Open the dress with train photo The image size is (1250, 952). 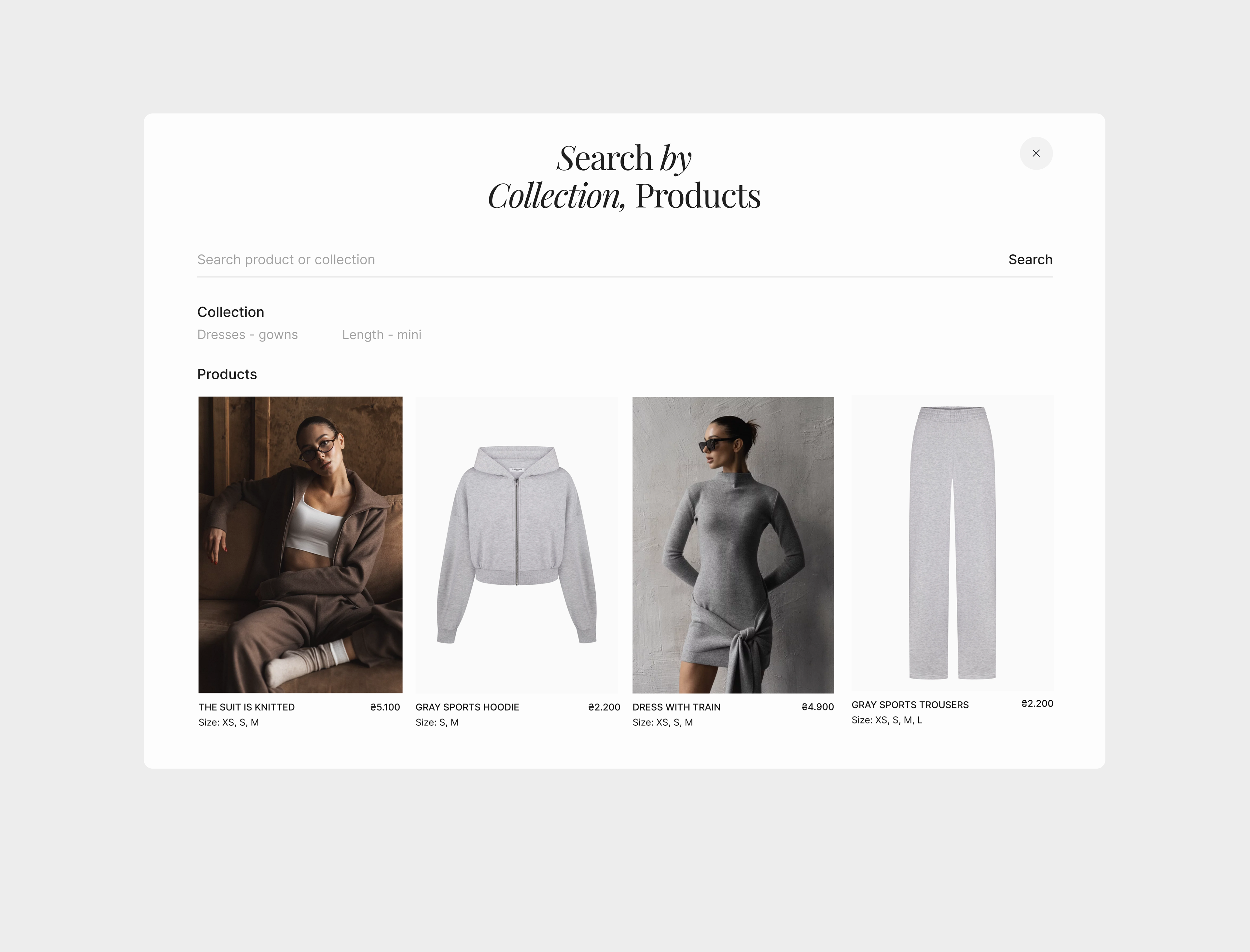click(x=733, y=545)
